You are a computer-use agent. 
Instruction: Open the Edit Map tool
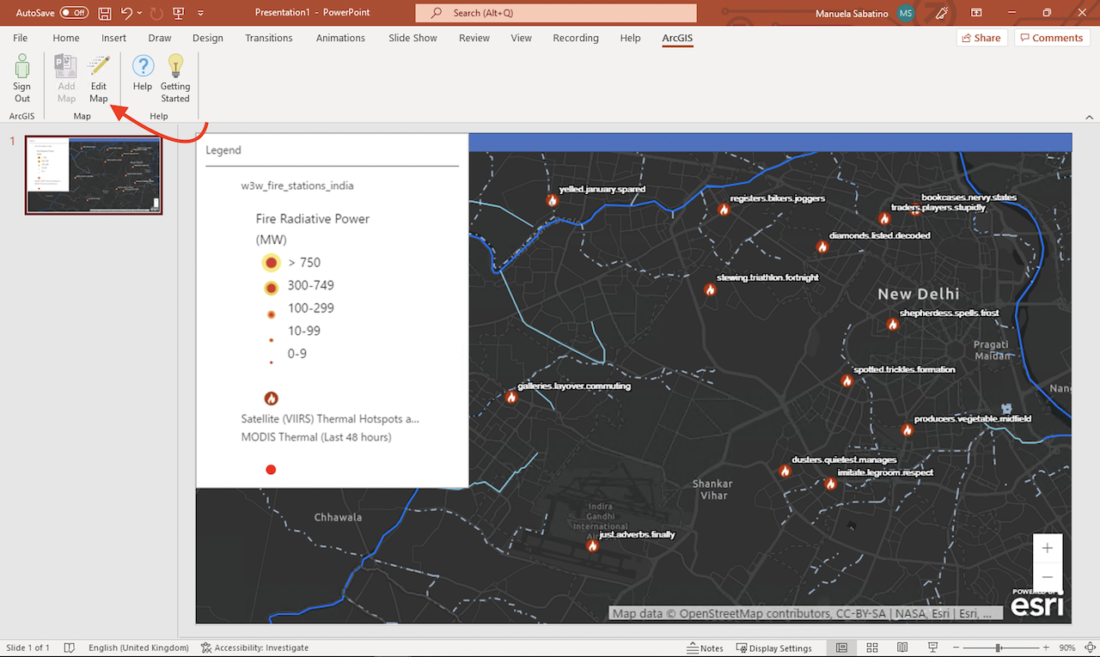[98, 79]
